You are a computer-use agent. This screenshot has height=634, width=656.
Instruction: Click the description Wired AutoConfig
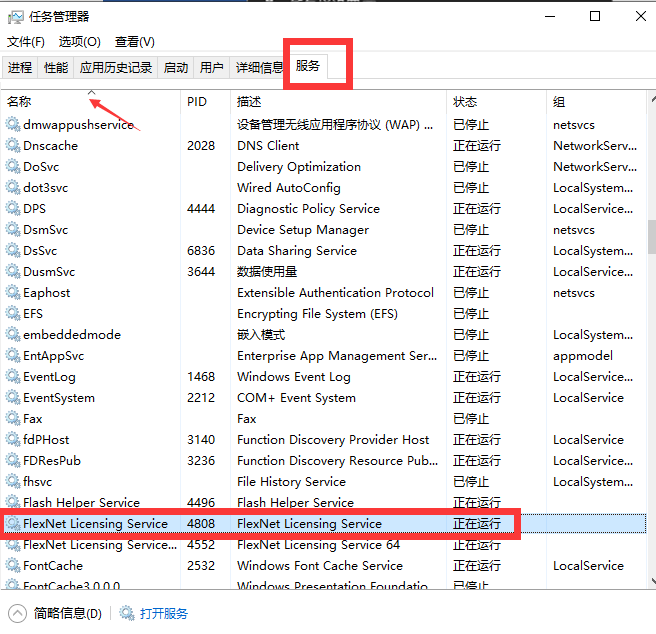[289, 187]
